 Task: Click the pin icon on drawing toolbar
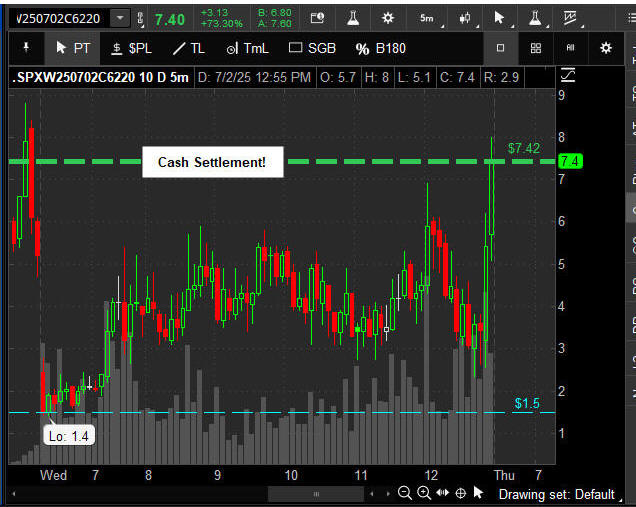tap(25, 48)
